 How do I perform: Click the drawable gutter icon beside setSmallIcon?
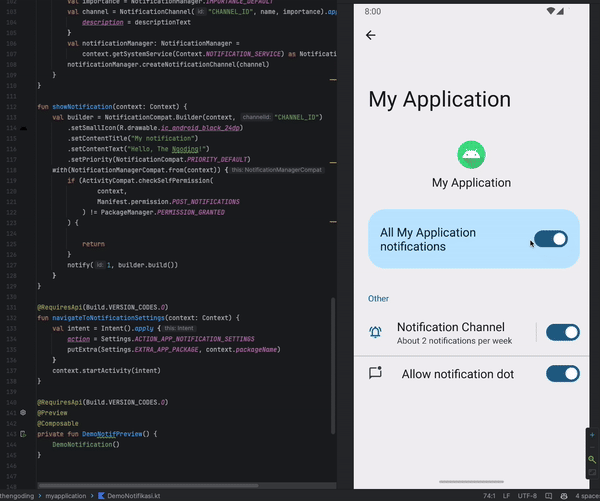pos(22,129)
